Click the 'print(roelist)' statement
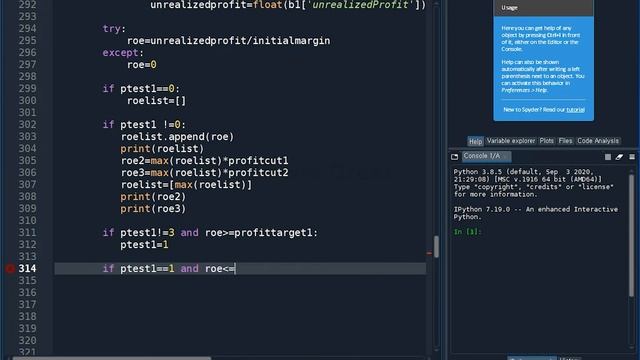This screenshot has width=640, height=360. [162, 149]
